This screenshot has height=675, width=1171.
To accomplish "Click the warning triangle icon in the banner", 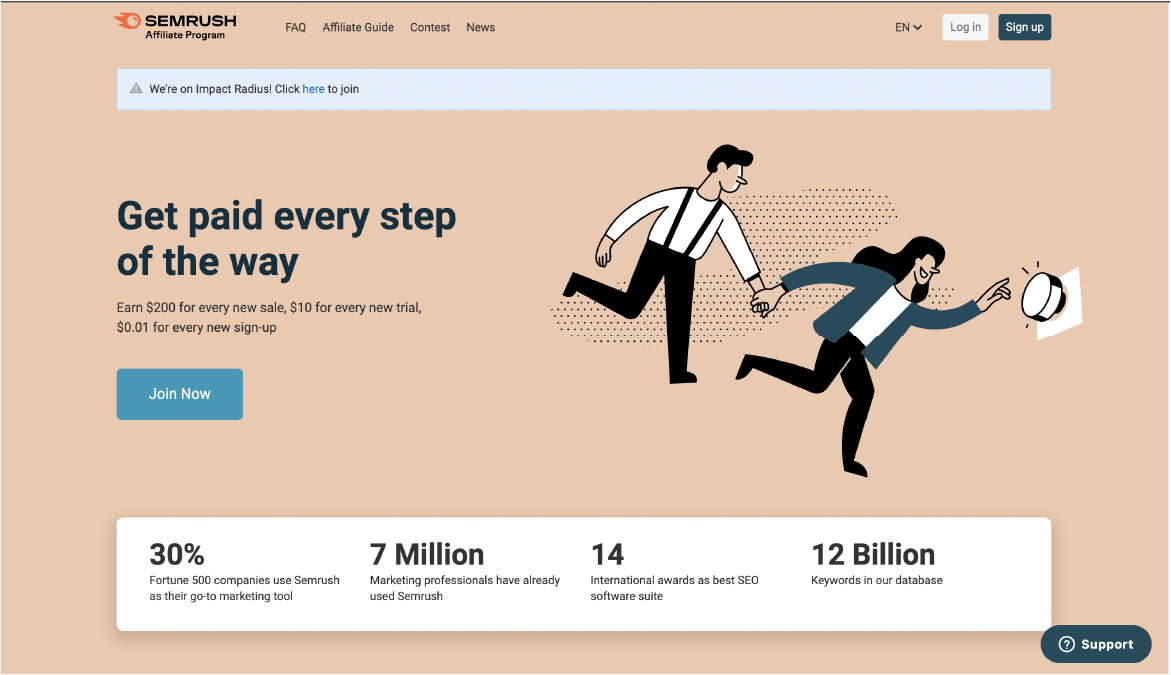I will click(136, 89).
